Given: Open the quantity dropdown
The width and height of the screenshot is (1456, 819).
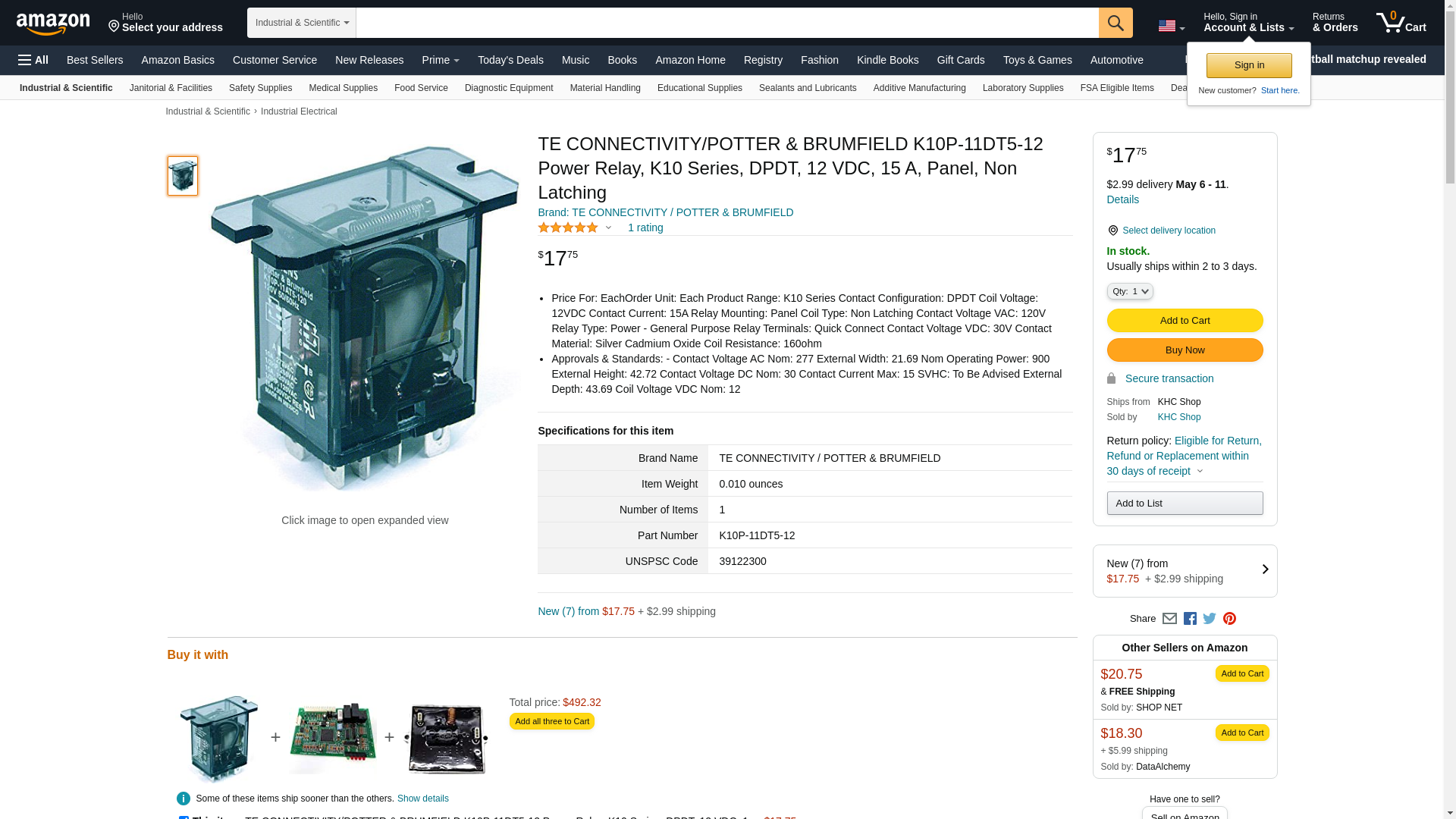Looking at the screenshot, I should [x=1129, y=291].
